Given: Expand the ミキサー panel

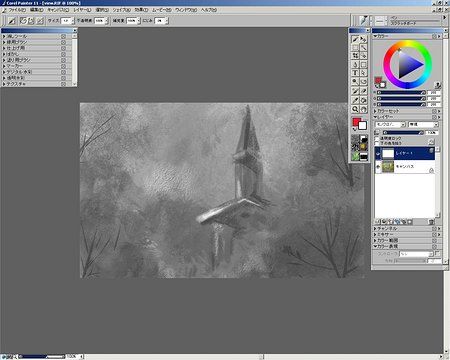Looking at the screenshot, I should [x=375, y=235].
